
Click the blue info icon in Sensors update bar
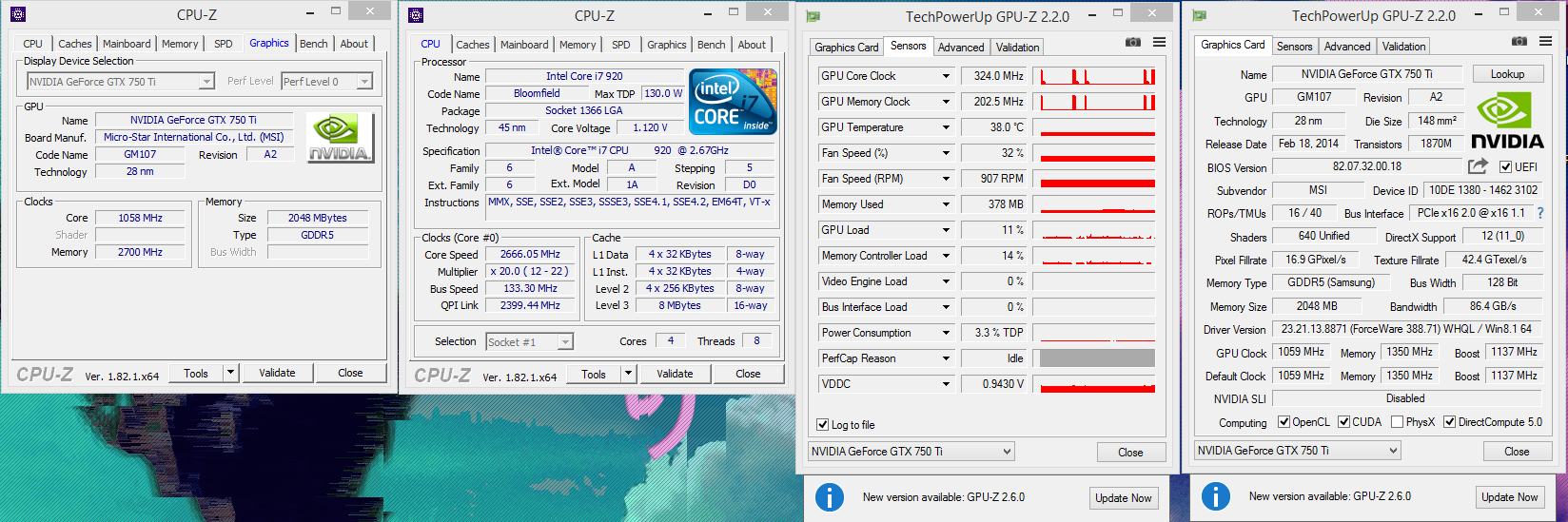click(830, 497)
